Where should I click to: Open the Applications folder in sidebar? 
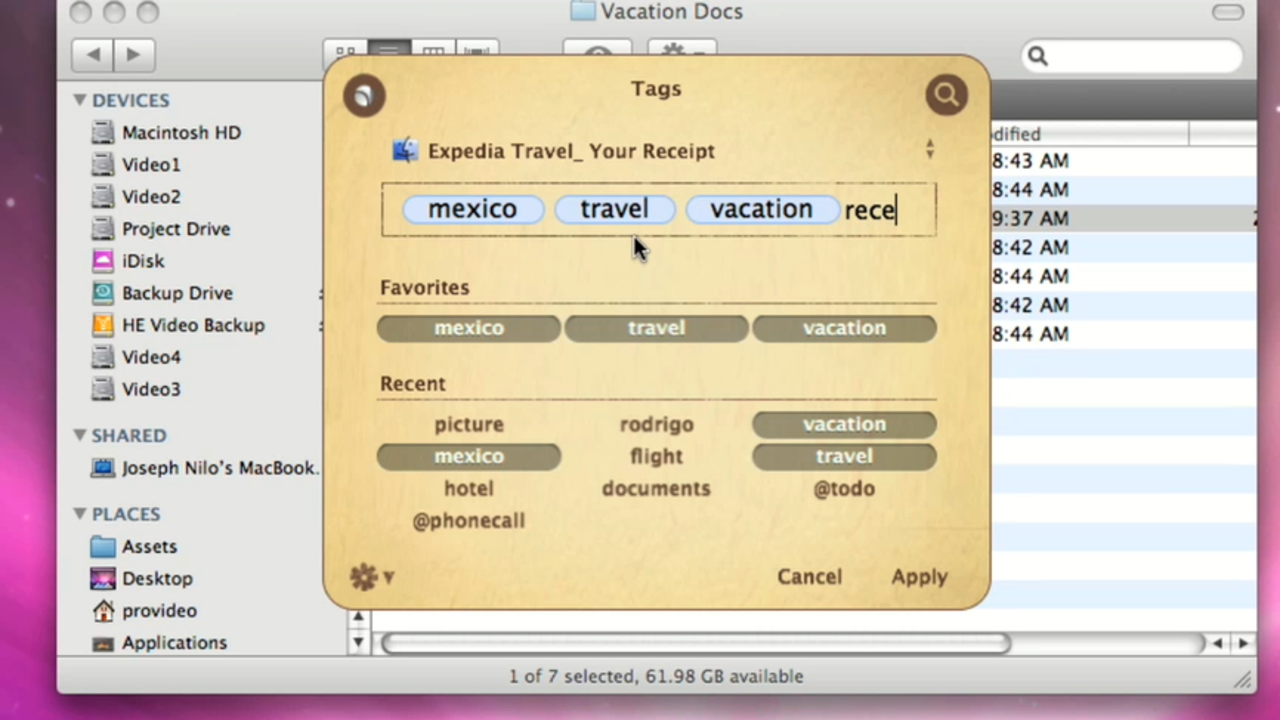[x=173, y=643]
